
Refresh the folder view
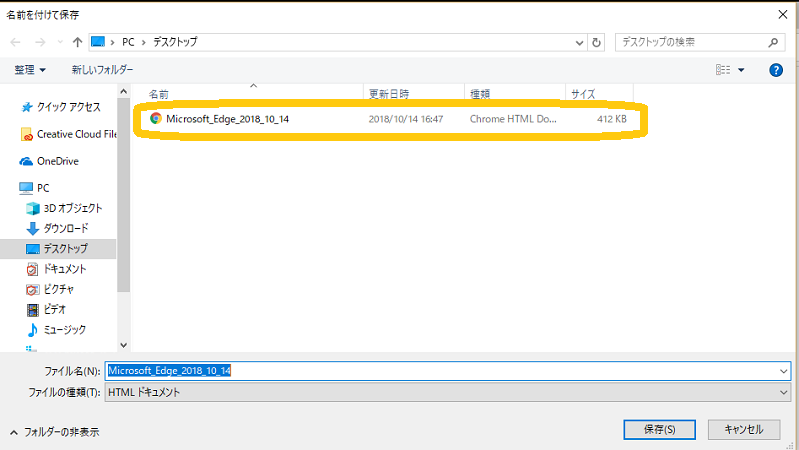pos(596,43)
